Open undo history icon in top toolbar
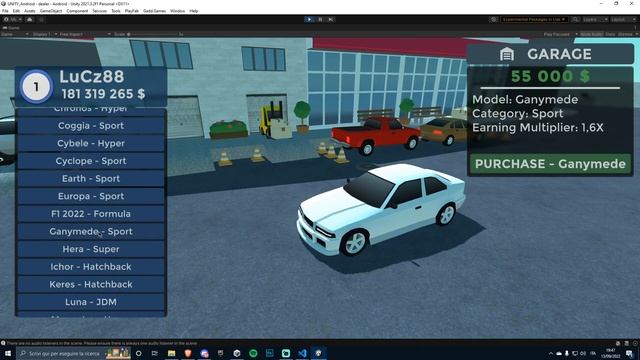The height and width of the screenshot is (360, 640). coord(493,19)
